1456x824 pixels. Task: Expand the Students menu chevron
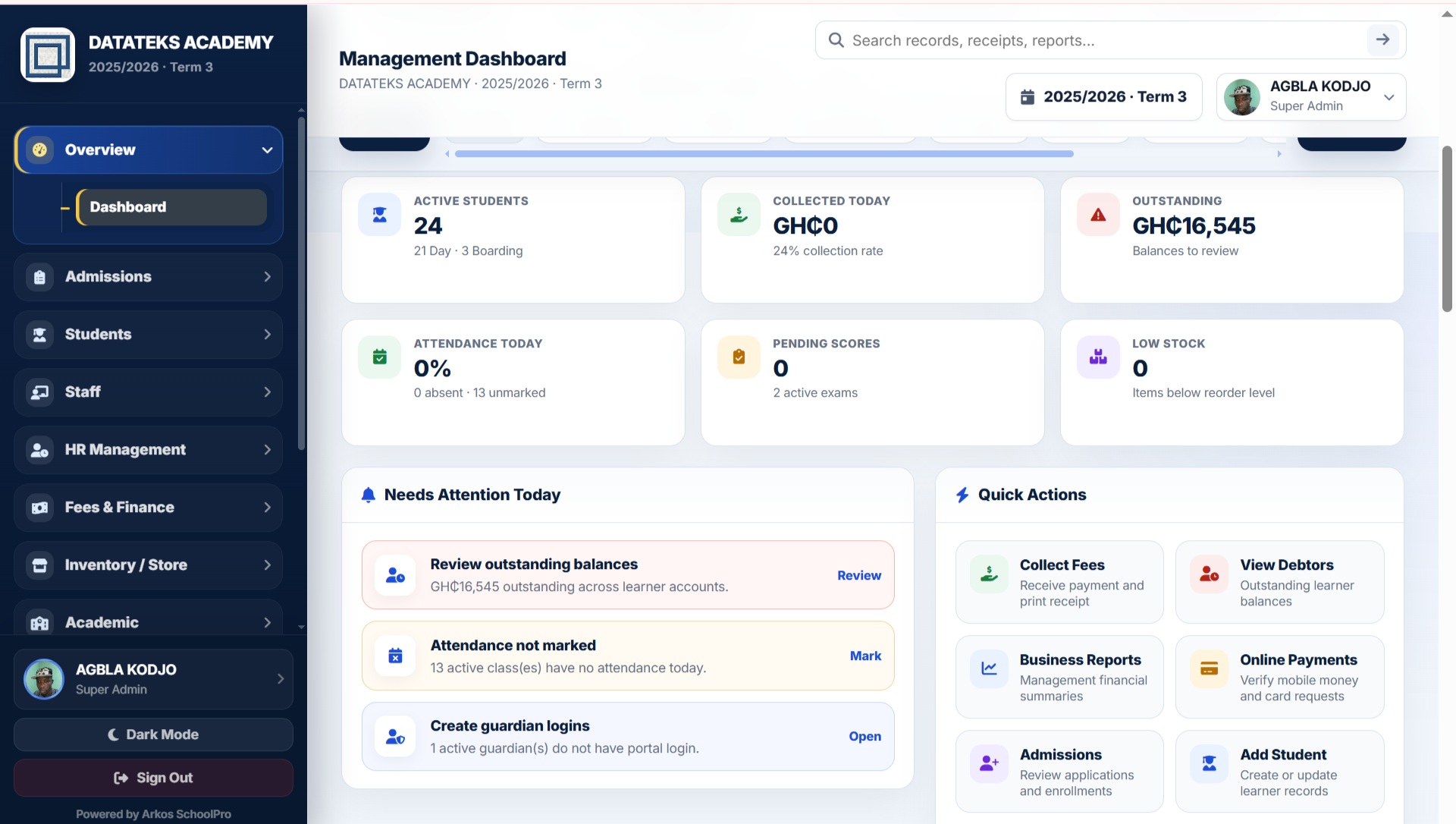tap(267, 335)
